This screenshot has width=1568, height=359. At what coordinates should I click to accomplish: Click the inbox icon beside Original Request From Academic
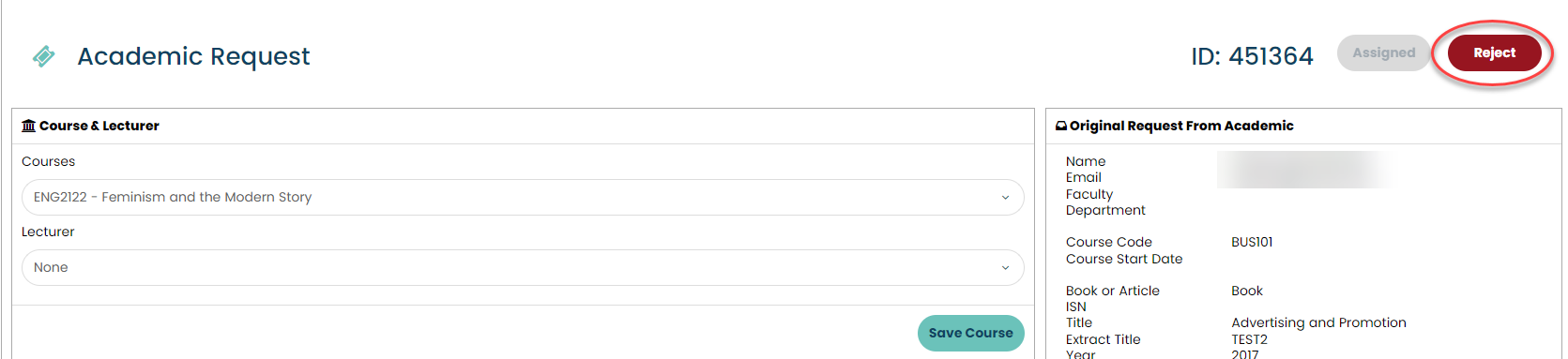click(x=1061, y=126)
